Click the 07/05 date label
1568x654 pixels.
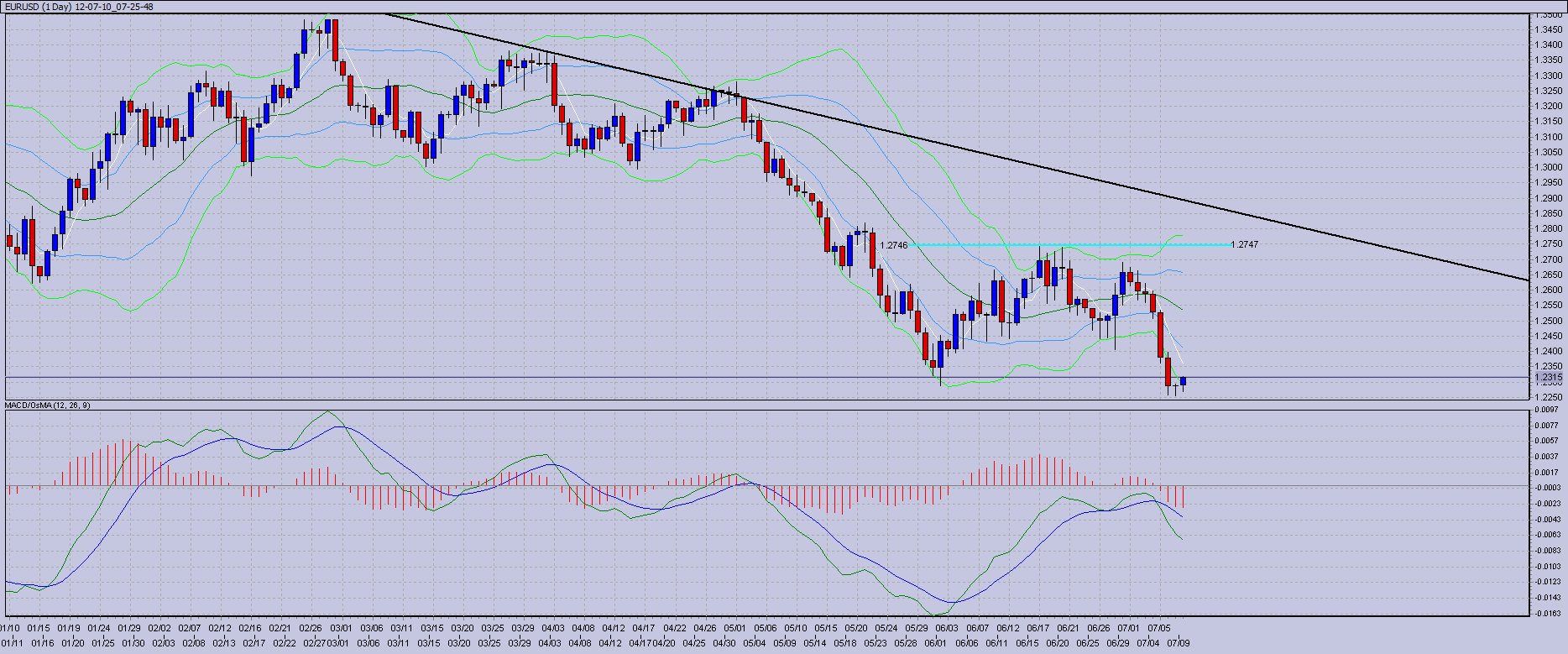[x=1159, y=628]
